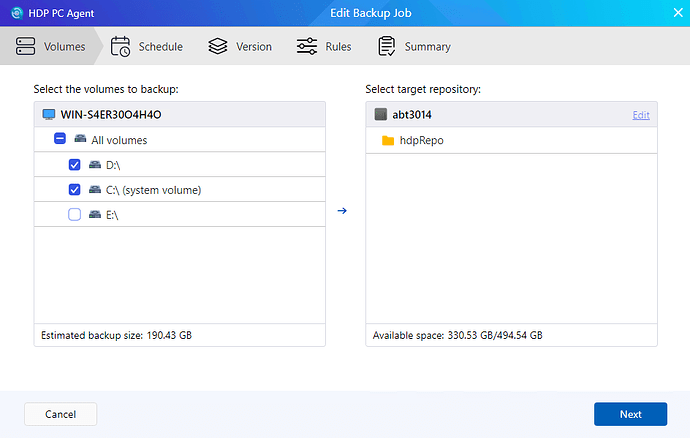This screenshot has height=438, width=690.
Task: Click the hdpRepo folder icon
Action: click(388, 141)
